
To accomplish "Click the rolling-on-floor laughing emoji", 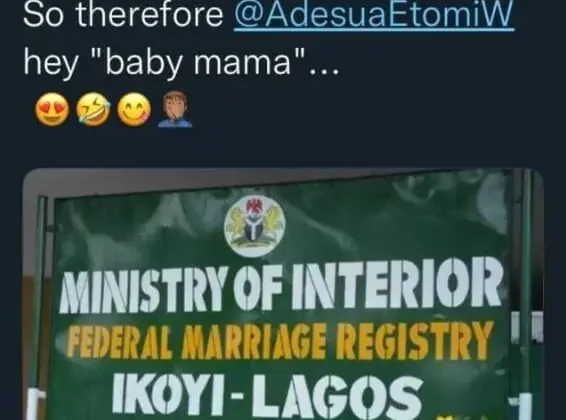I will pos(93,110).
